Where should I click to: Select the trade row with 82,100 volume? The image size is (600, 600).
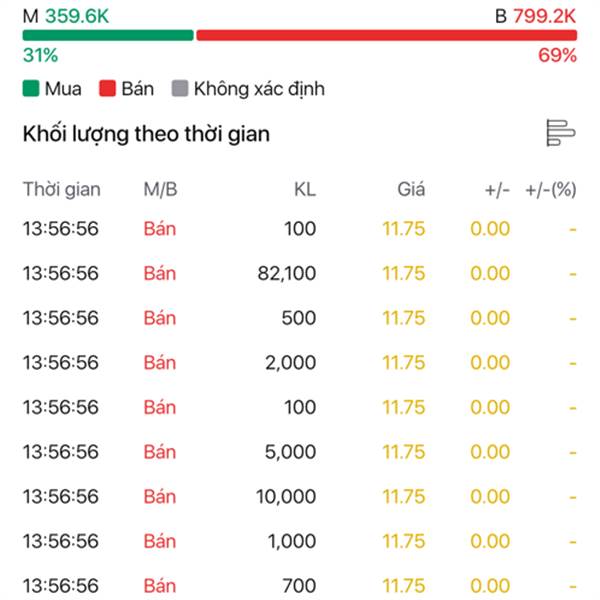[x=300, y=273]
